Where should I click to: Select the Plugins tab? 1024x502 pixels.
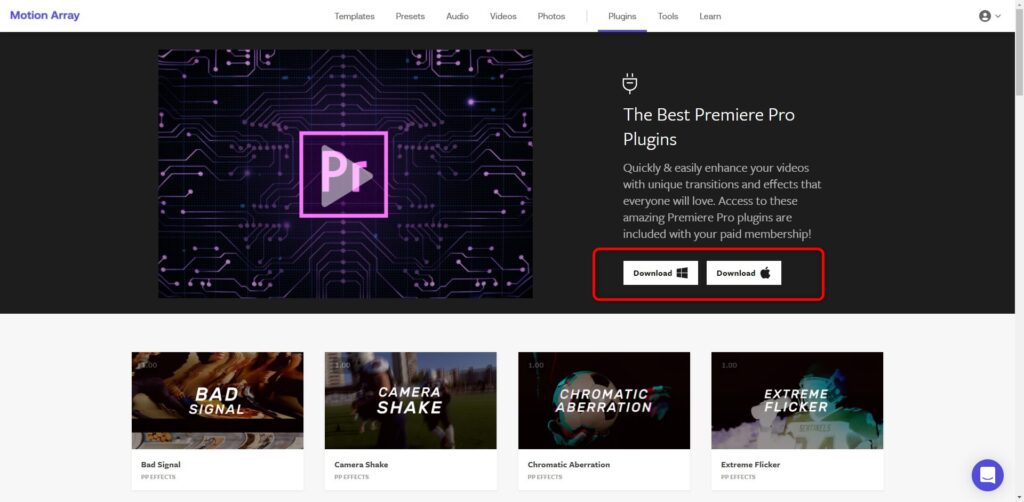[x=622, y=16]
